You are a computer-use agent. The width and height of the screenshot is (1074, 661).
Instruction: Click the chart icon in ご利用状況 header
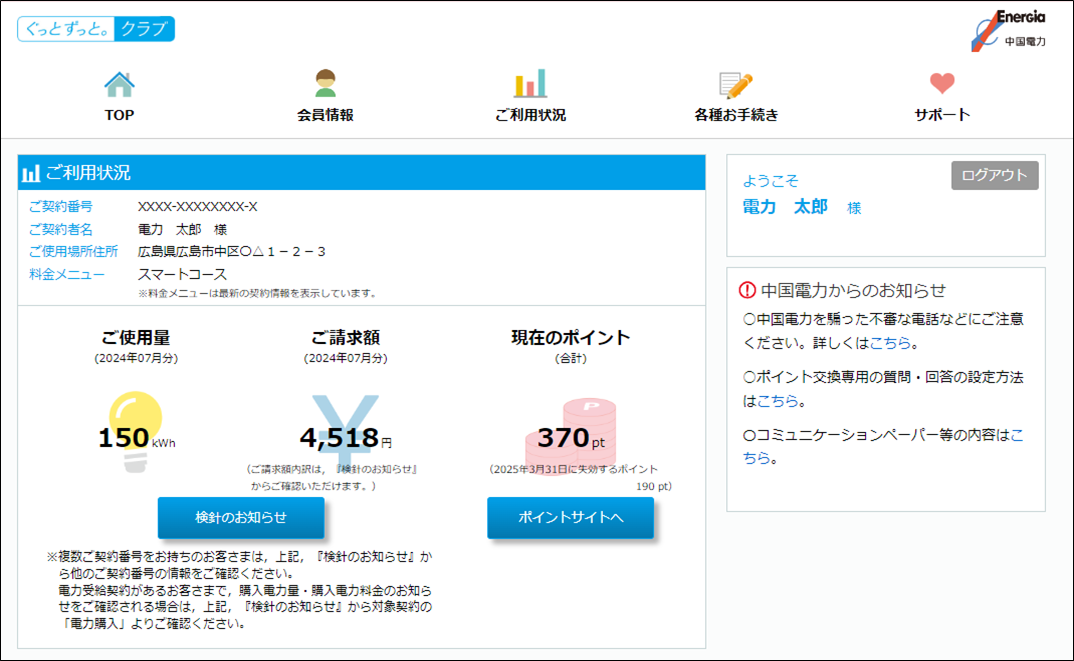(x=31, y=173)
